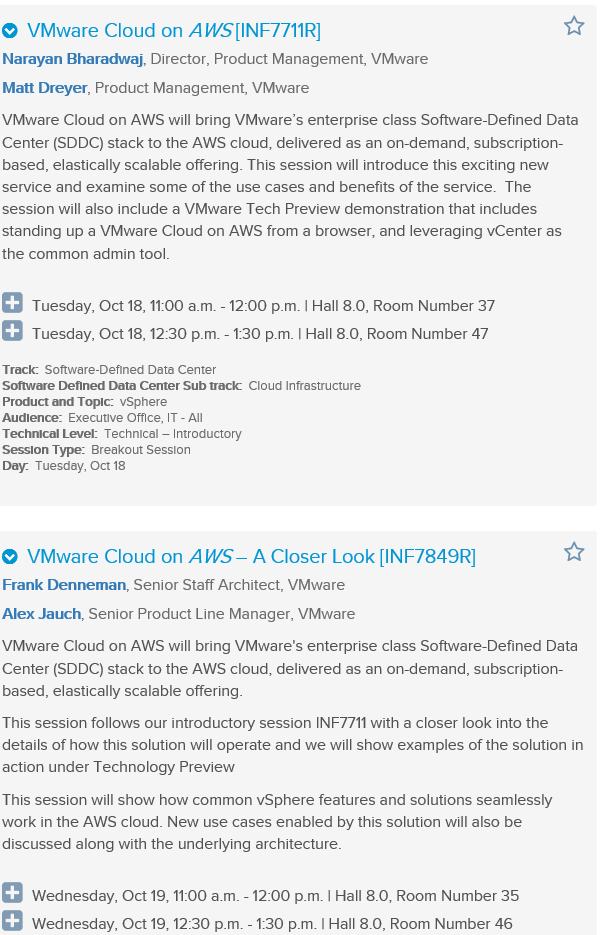
Task: Add Wednesday 11:00 a.m. Room 35 session
Action: pos(12,893)
